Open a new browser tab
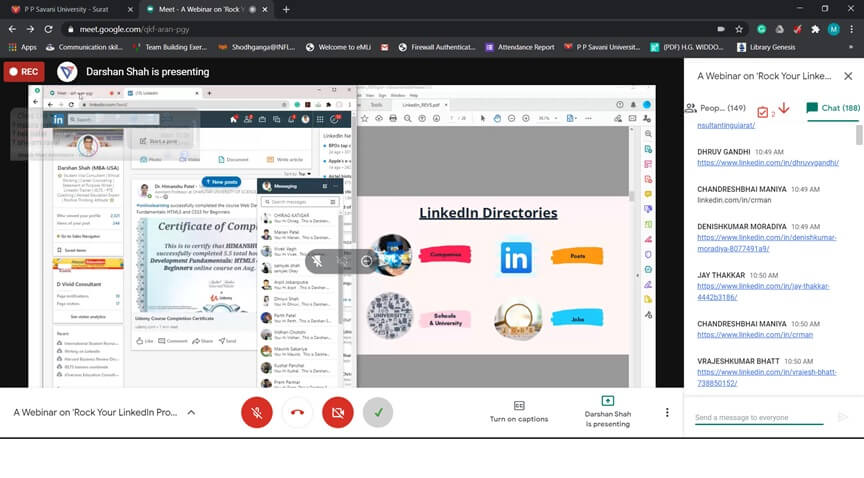864x478 pixels. (286, 9)
